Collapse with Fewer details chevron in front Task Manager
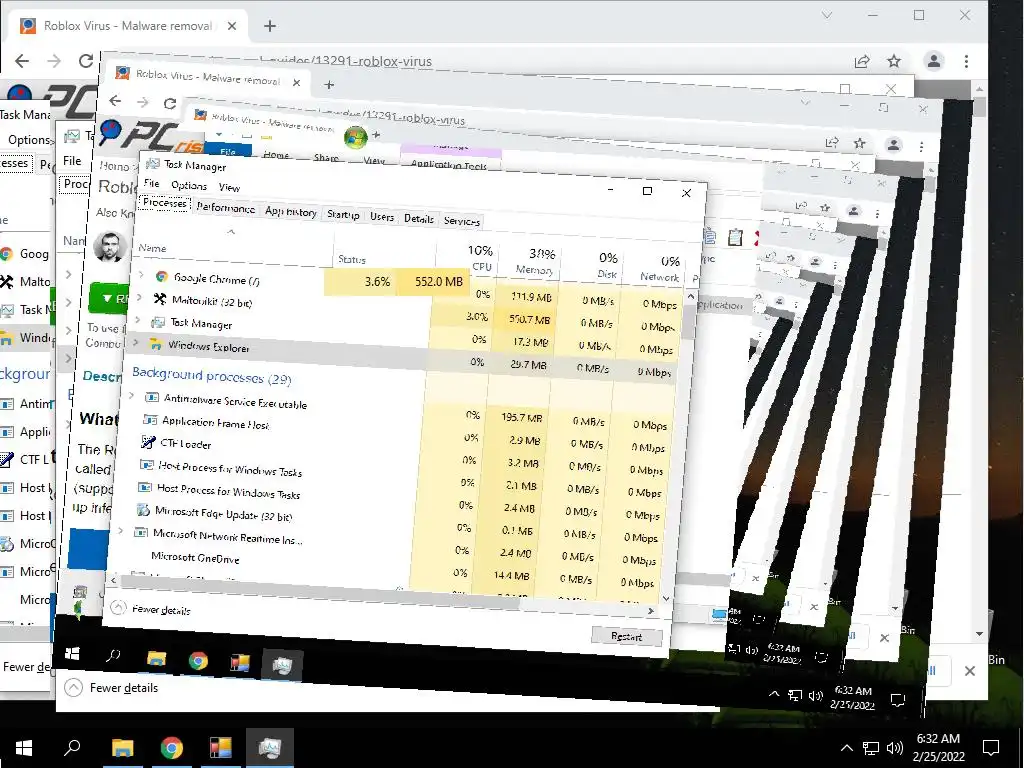 (118, 607)
